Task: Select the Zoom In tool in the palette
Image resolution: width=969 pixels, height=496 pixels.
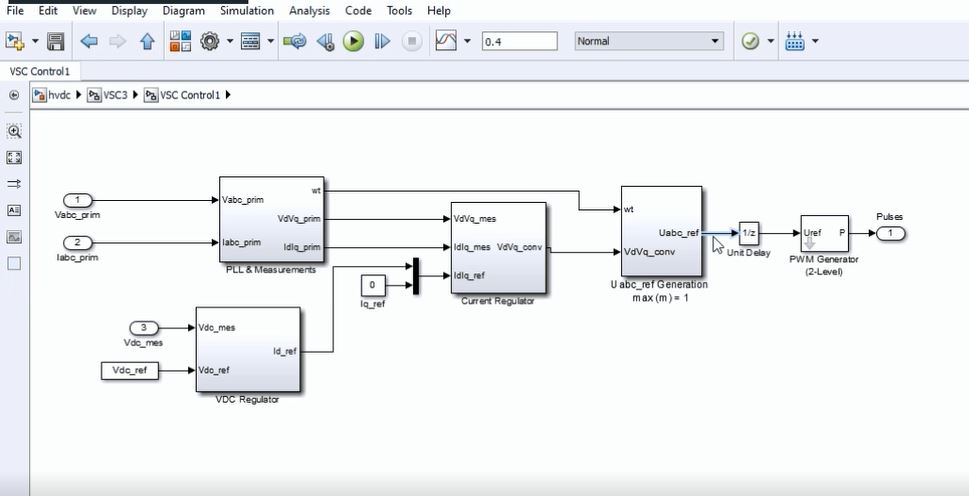Action: (14, 131)
